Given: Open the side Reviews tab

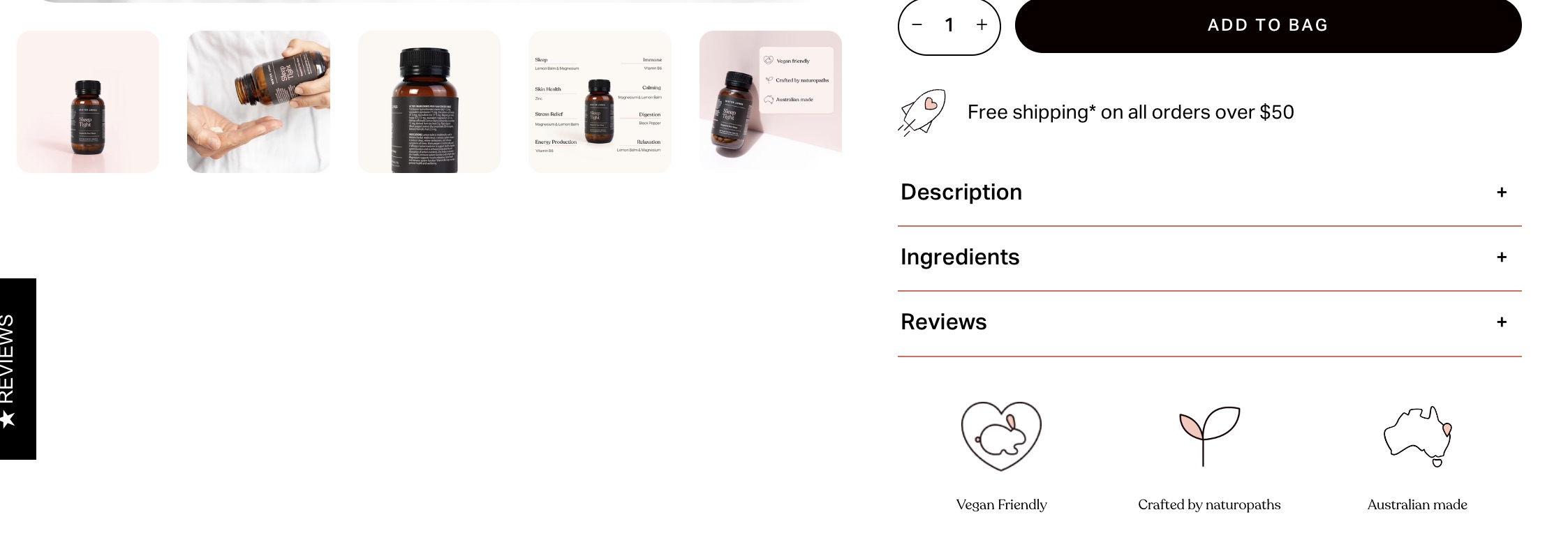Looking at the screenshot, I should pos(17,369).
